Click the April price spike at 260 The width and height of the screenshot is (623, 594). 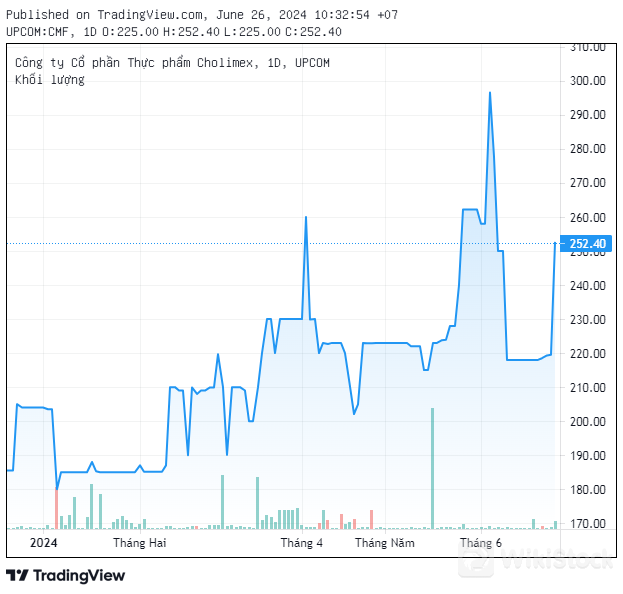[x=305, y=217]
